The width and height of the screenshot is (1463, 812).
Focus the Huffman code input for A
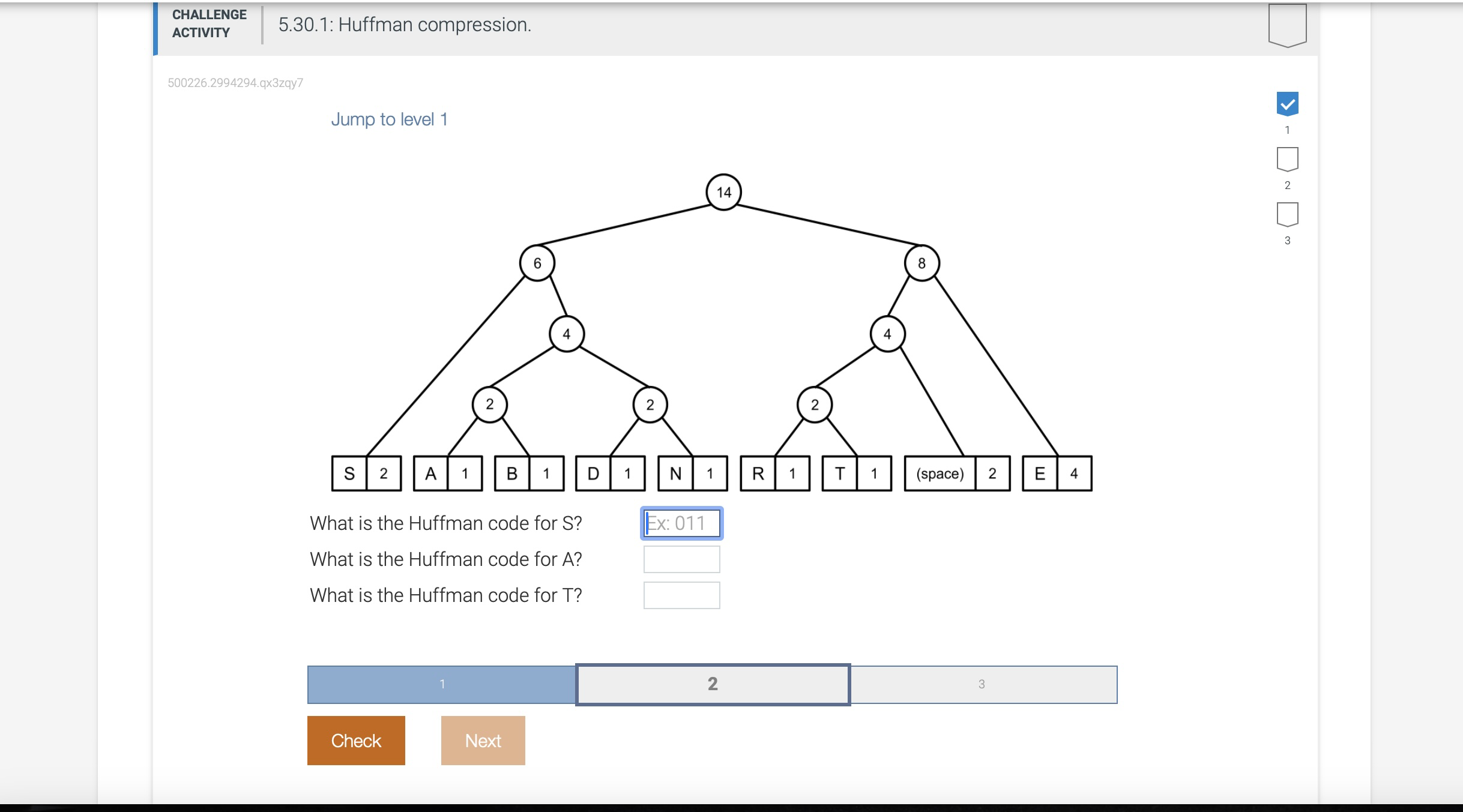[681, 559]
